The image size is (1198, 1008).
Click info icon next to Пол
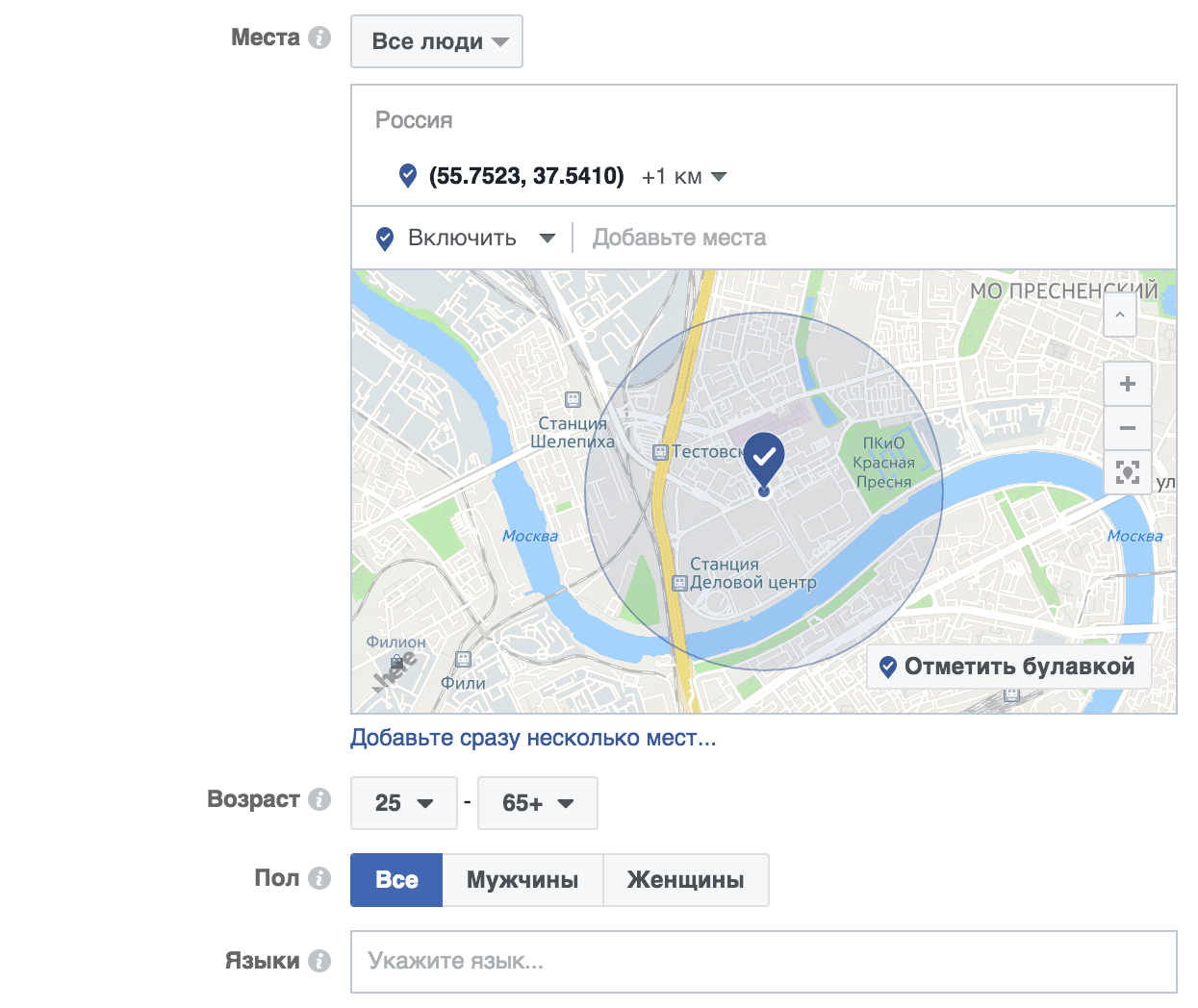[319, 878]
